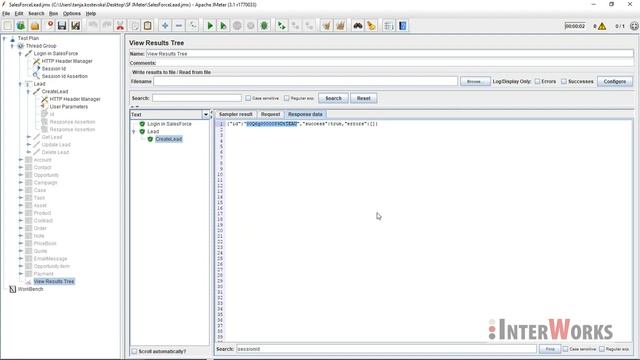
Task: Collapse Login in SalesForce tree node
Action: tap(20, 53)
